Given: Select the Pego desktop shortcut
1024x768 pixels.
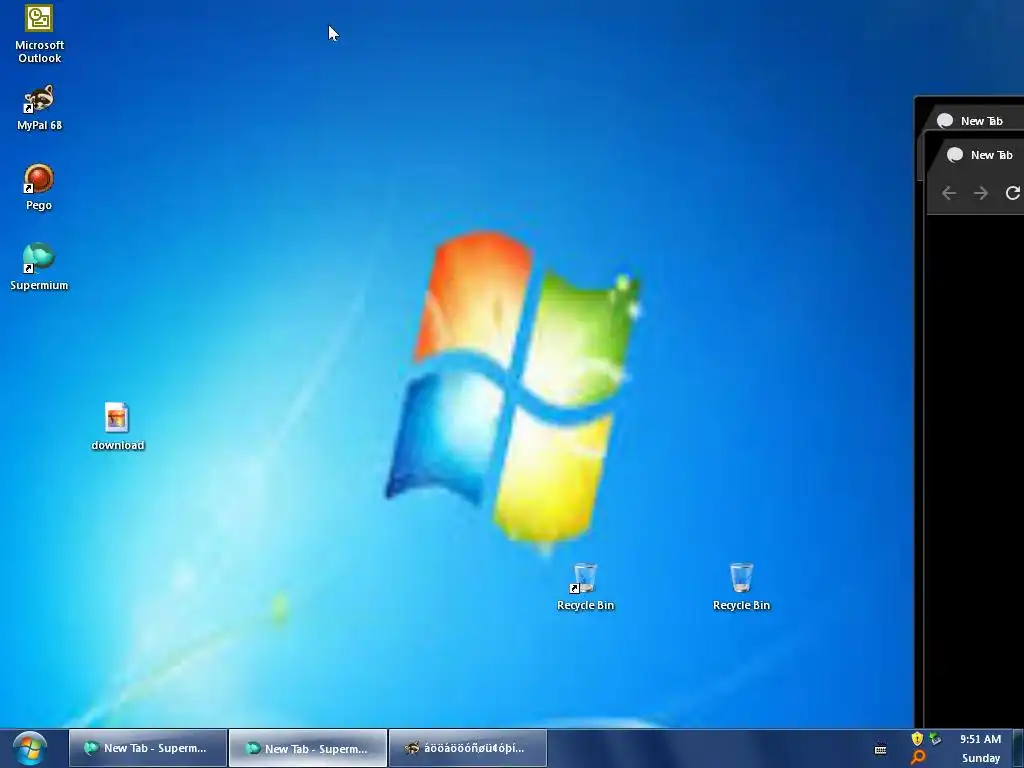Looking at the screenshot, I should tap(39, 187).
